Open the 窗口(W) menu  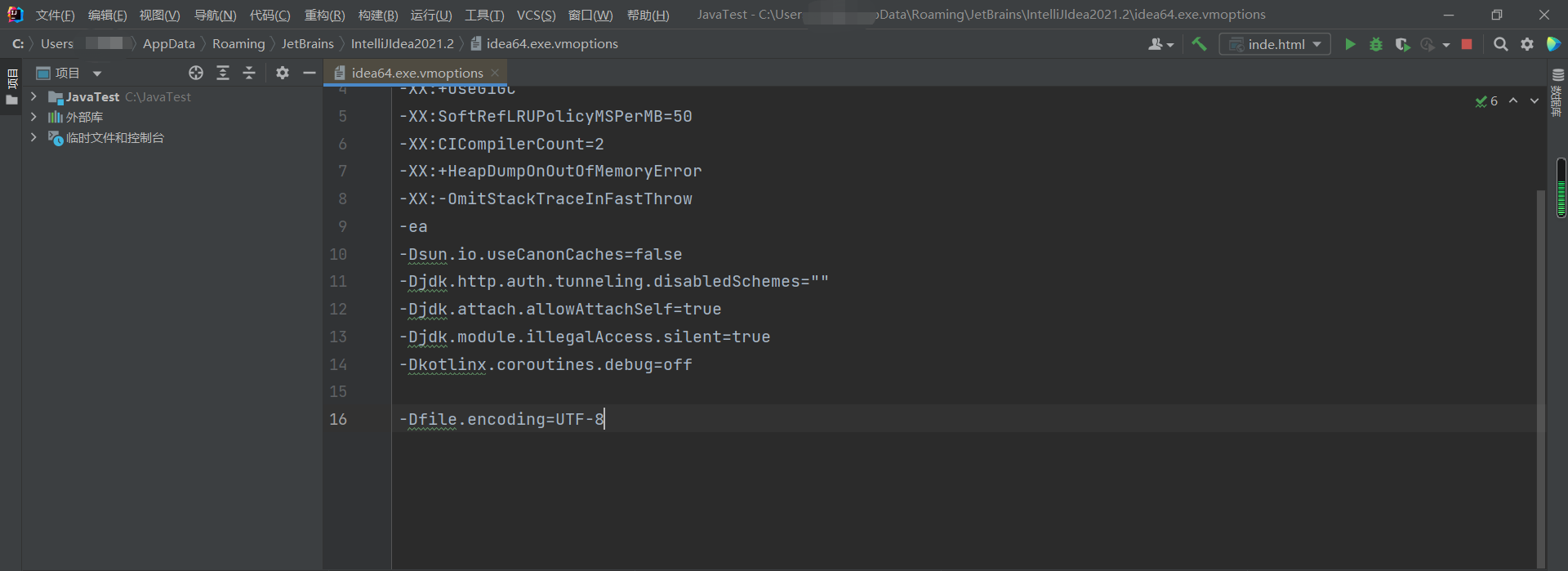(x=590, y=16)
